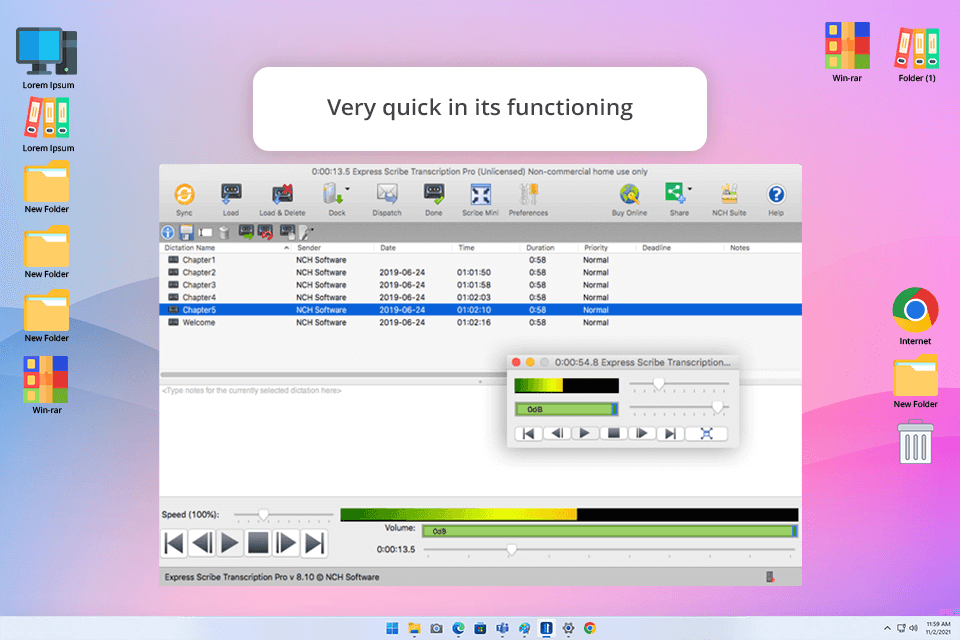
Task: Click rewind in Scribe Mini window
Action: (557, 434)
